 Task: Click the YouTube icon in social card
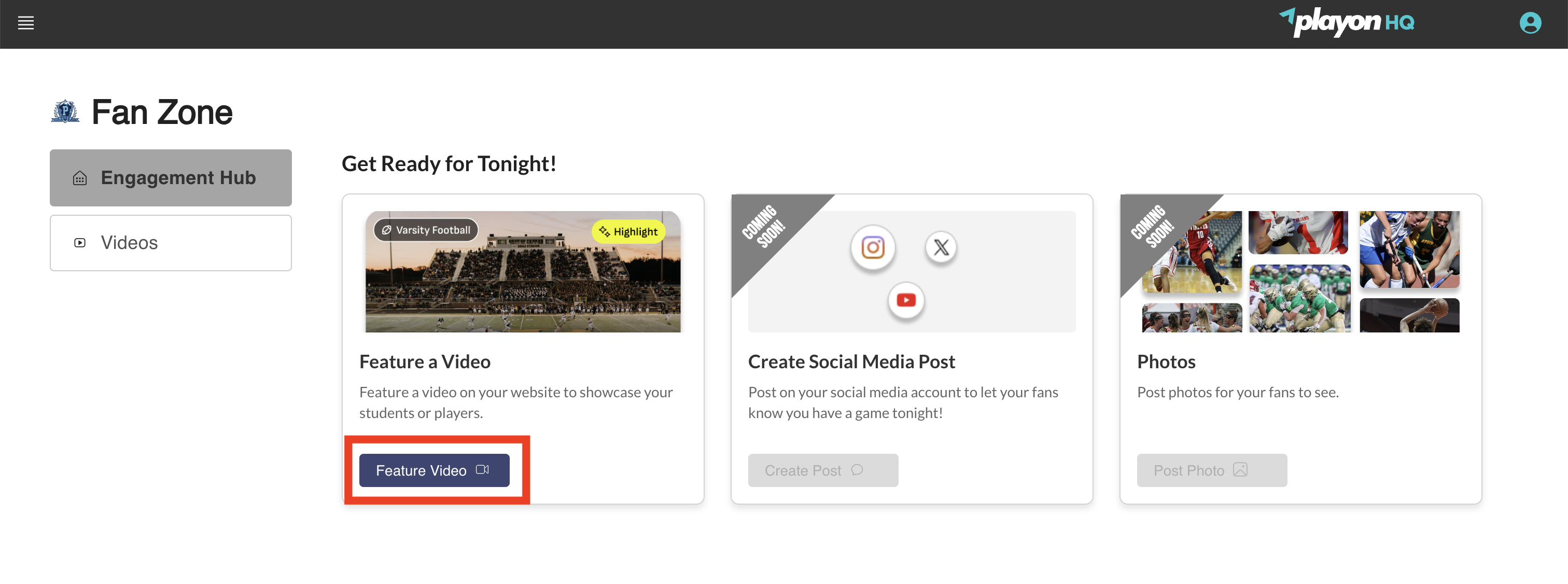click(x=906, y=300)
